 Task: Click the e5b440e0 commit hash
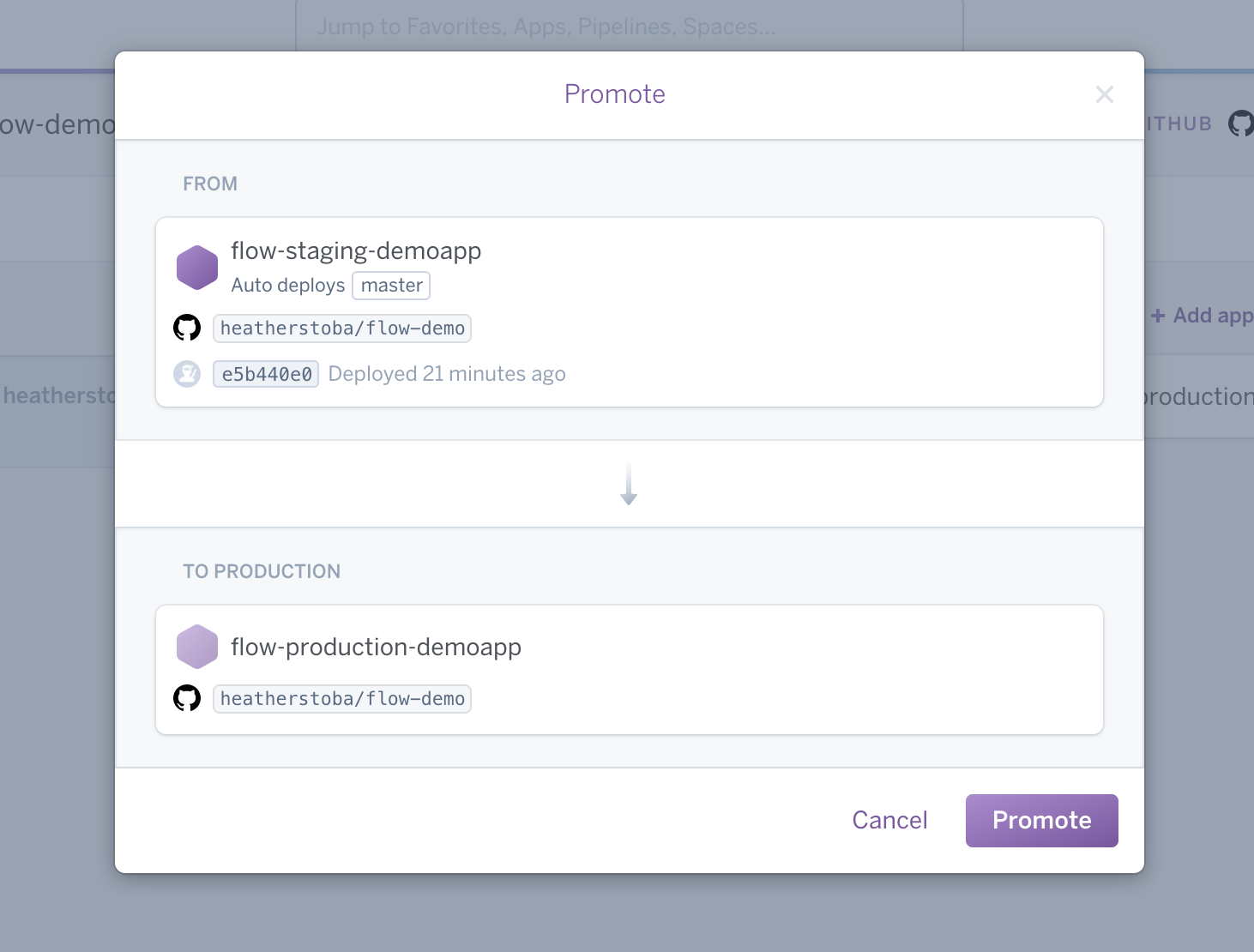click(266, 375)
